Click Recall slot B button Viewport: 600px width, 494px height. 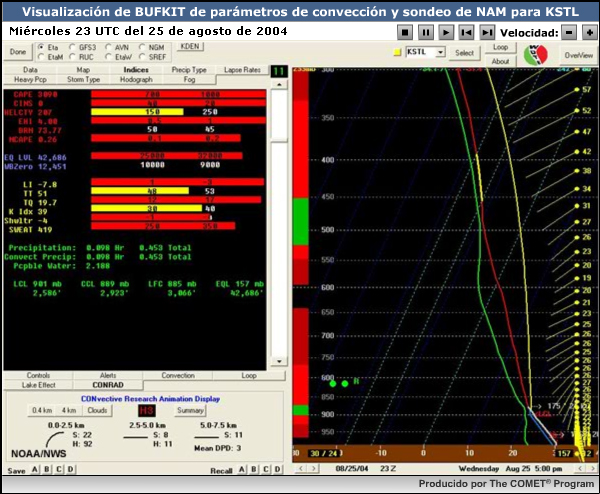pos(254,469)
